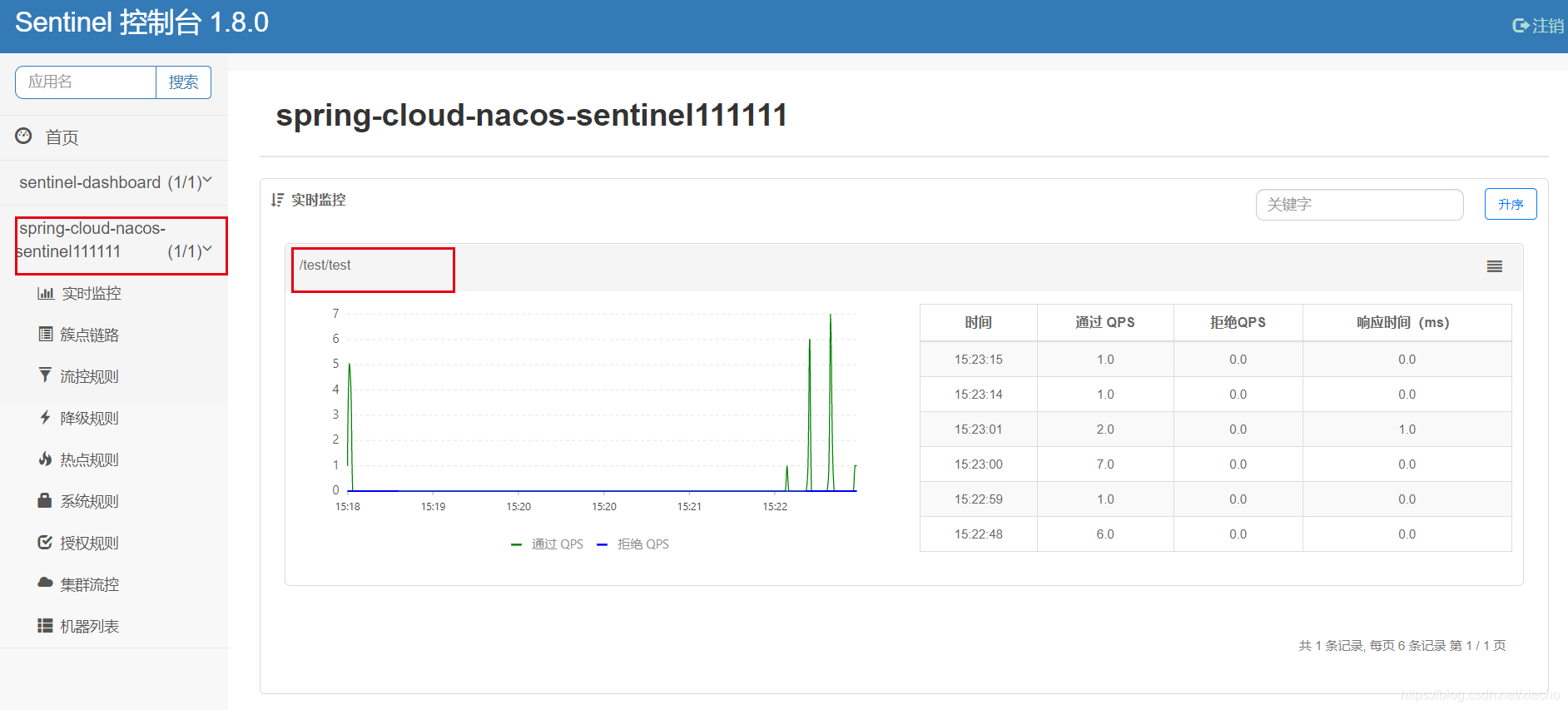
Task: Click the bar chart icon for 实时监控
Action: [x=45, y=293]
